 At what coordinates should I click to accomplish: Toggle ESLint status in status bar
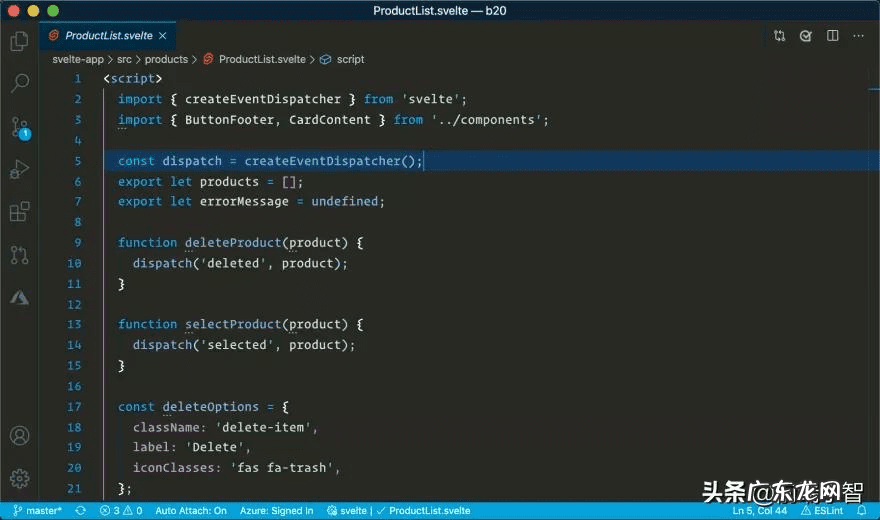(822, 511)
